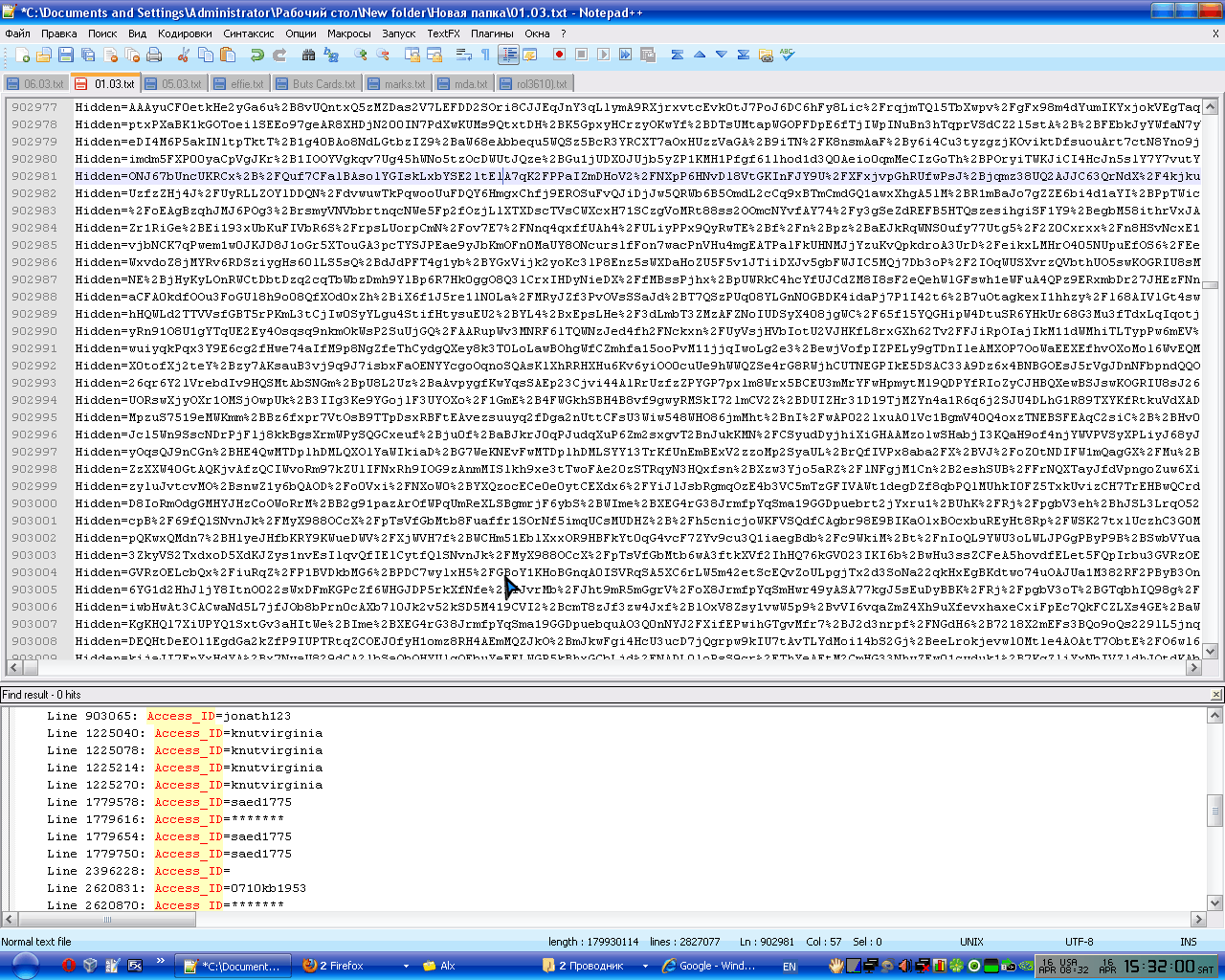This screenshot has width=1225, height=980.
Task: Click the Paste clipboard icon
Action: coord(228,55)
